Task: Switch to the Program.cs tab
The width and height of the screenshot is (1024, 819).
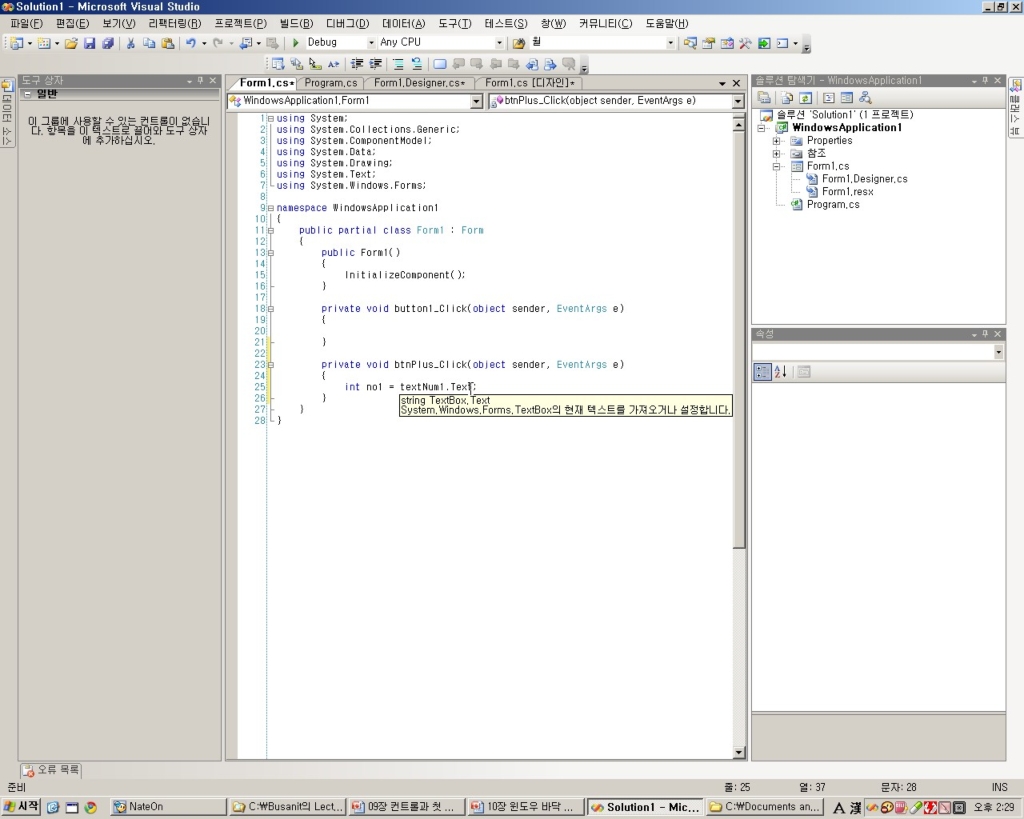Action: 330,83
